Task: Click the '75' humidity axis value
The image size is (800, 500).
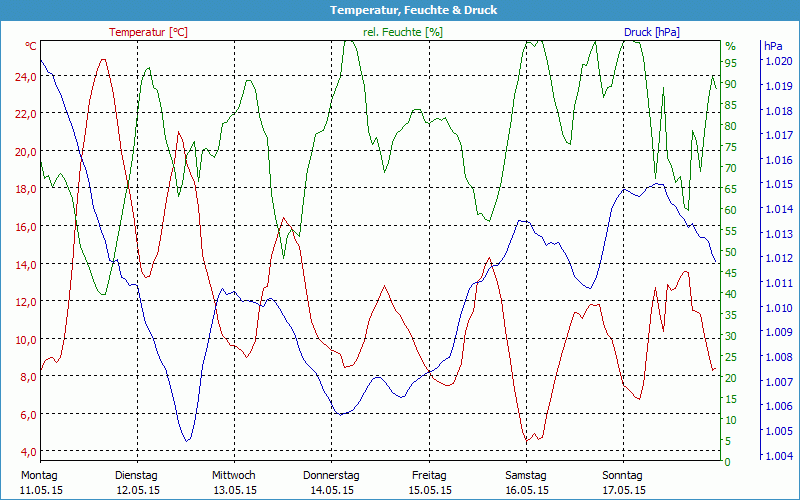Action: click(x=731, y=147)
